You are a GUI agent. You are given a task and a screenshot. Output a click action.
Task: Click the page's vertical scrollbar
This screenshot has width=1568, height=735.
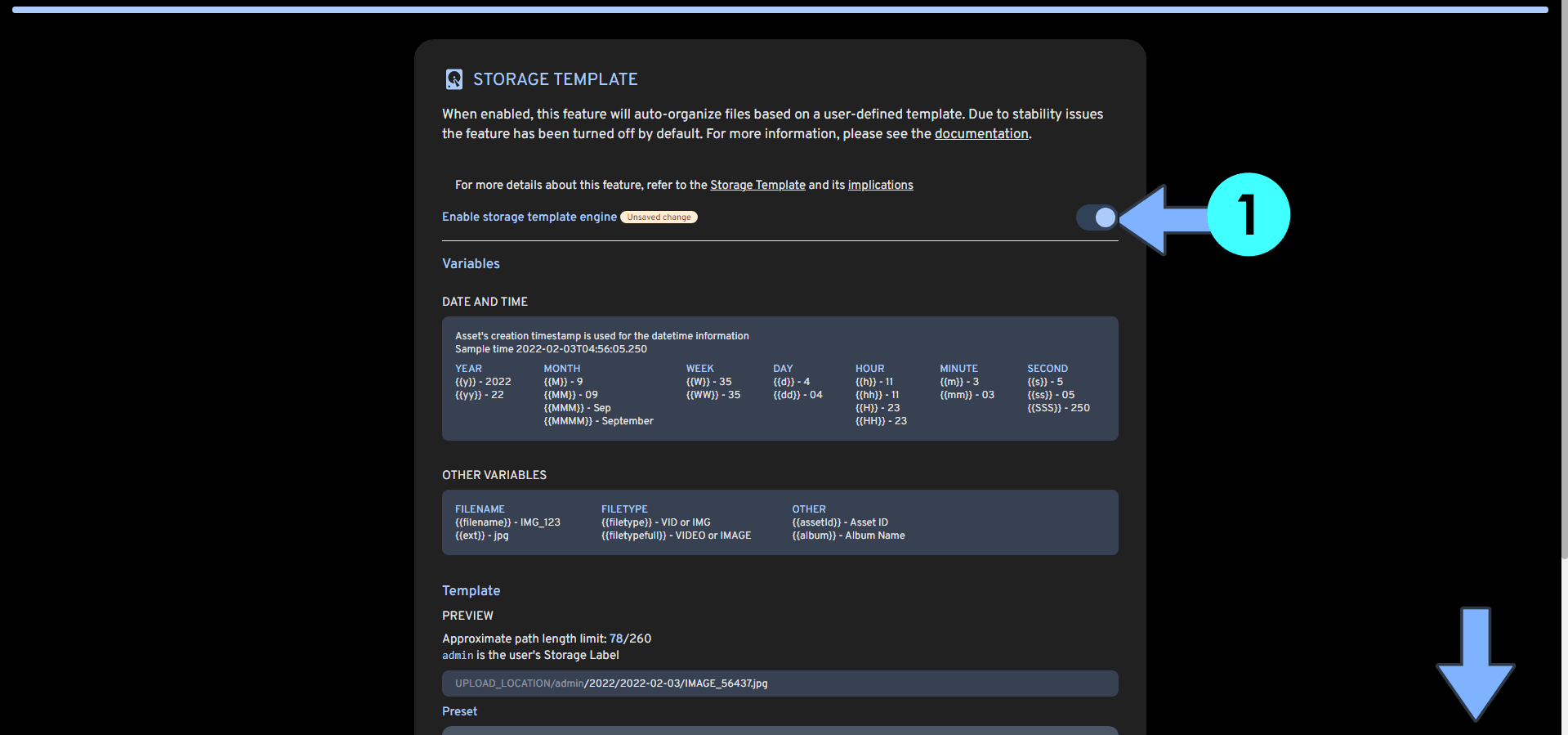[1564, 278]
